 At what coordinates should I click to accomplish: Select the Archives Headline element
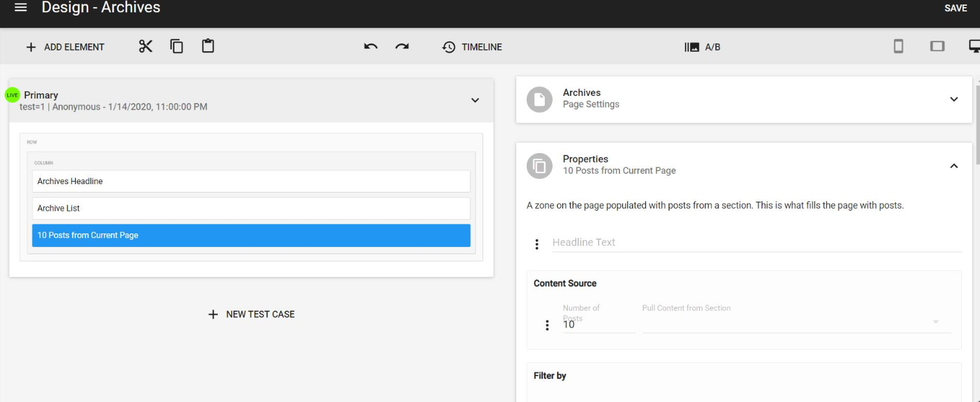pyautogui.click(x=250, y=181)
